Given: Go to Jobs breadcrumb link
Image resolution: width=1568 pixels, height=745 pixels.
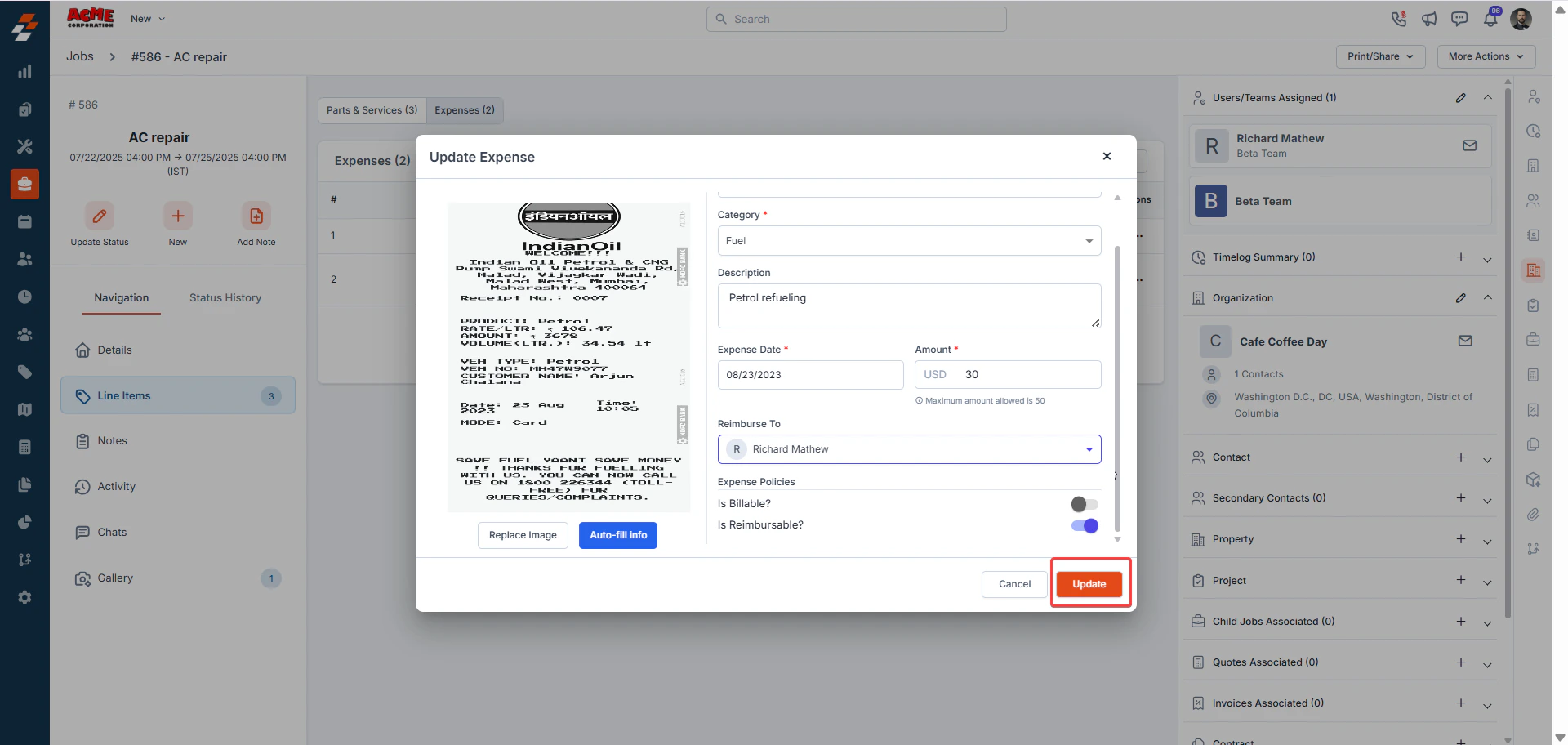Looking at the screenshot, I should (80, 56).
